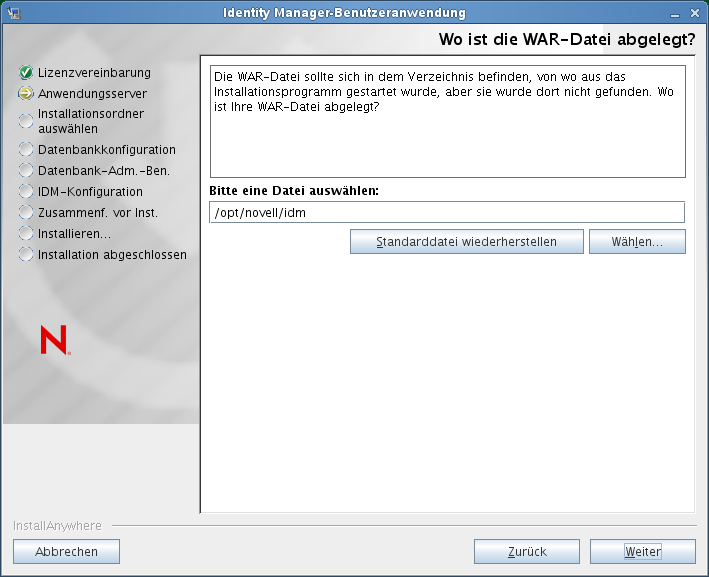Click the step circle beside Datenbank-Adm.-Ben.
Image resolution: width=709 pixels, height=577 pixels.
tap(26, 170)
